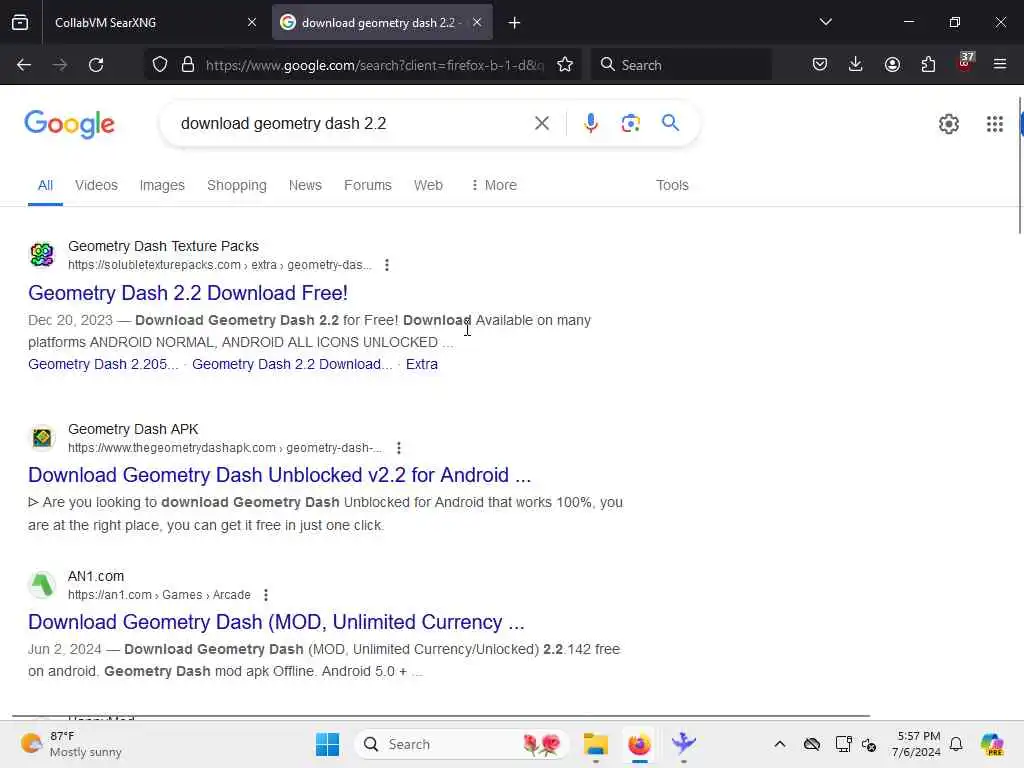
Task: Switch to Images results
Action: click(162, 185)
